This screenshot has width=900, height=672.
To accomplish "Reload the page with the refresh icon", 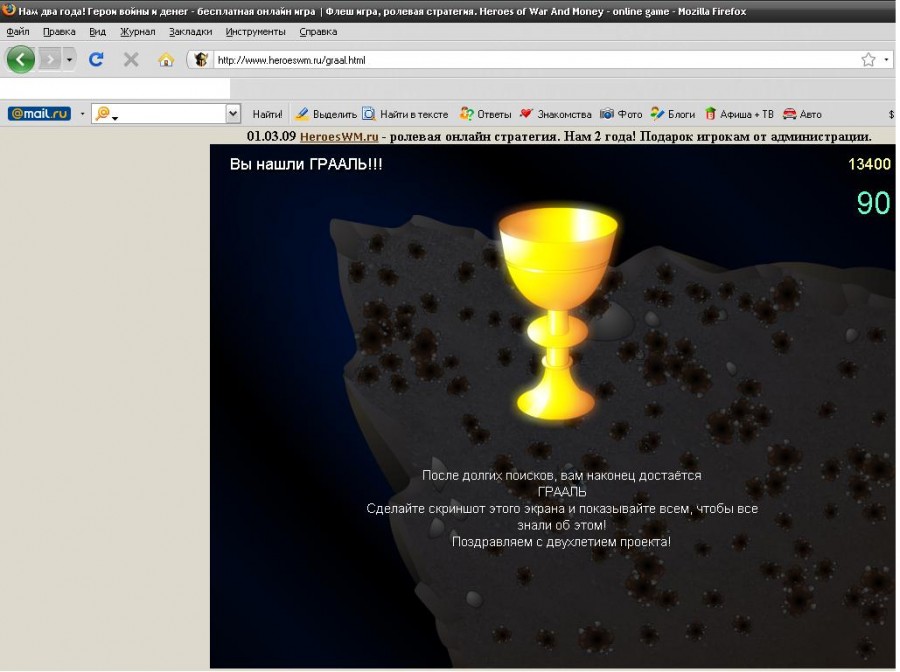I will (96, 60).
